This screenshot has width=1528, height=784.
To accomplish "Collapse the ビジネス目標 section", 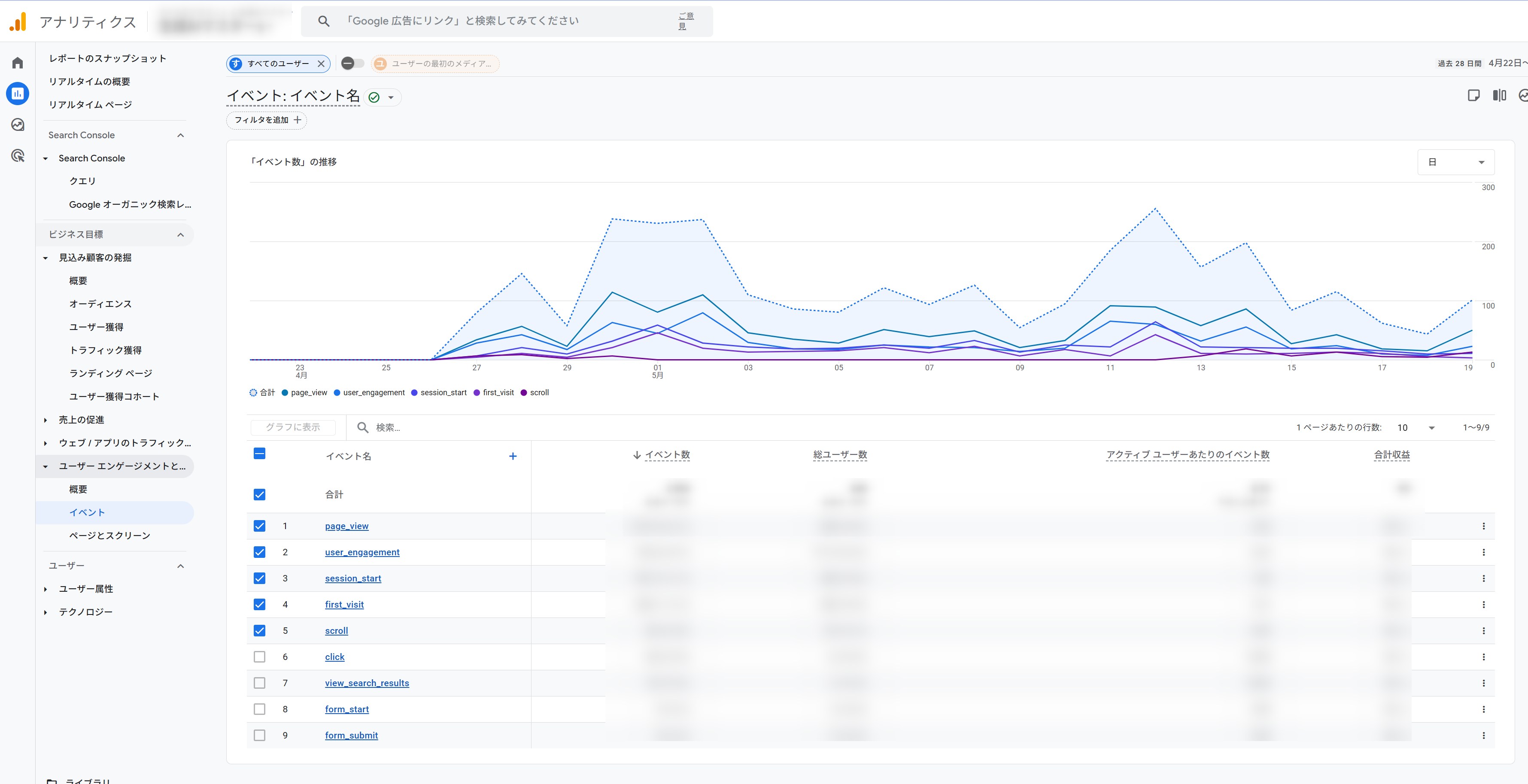I will tap(180, 235).
